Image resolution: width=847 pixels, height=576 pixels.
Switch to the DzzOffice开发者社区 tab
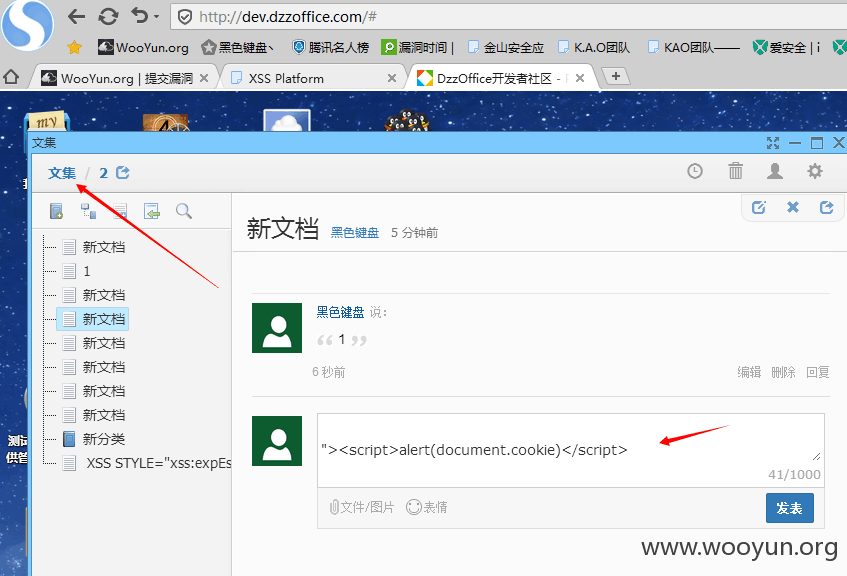click(x=502, y=78)
